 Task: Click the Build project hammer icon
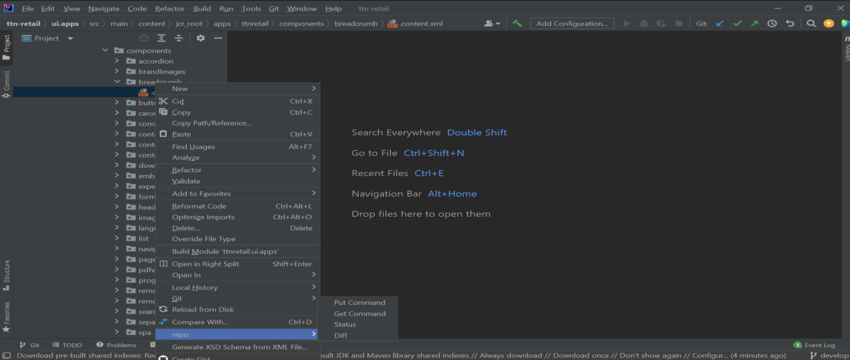pyautogui.click(x=518, y=23)
